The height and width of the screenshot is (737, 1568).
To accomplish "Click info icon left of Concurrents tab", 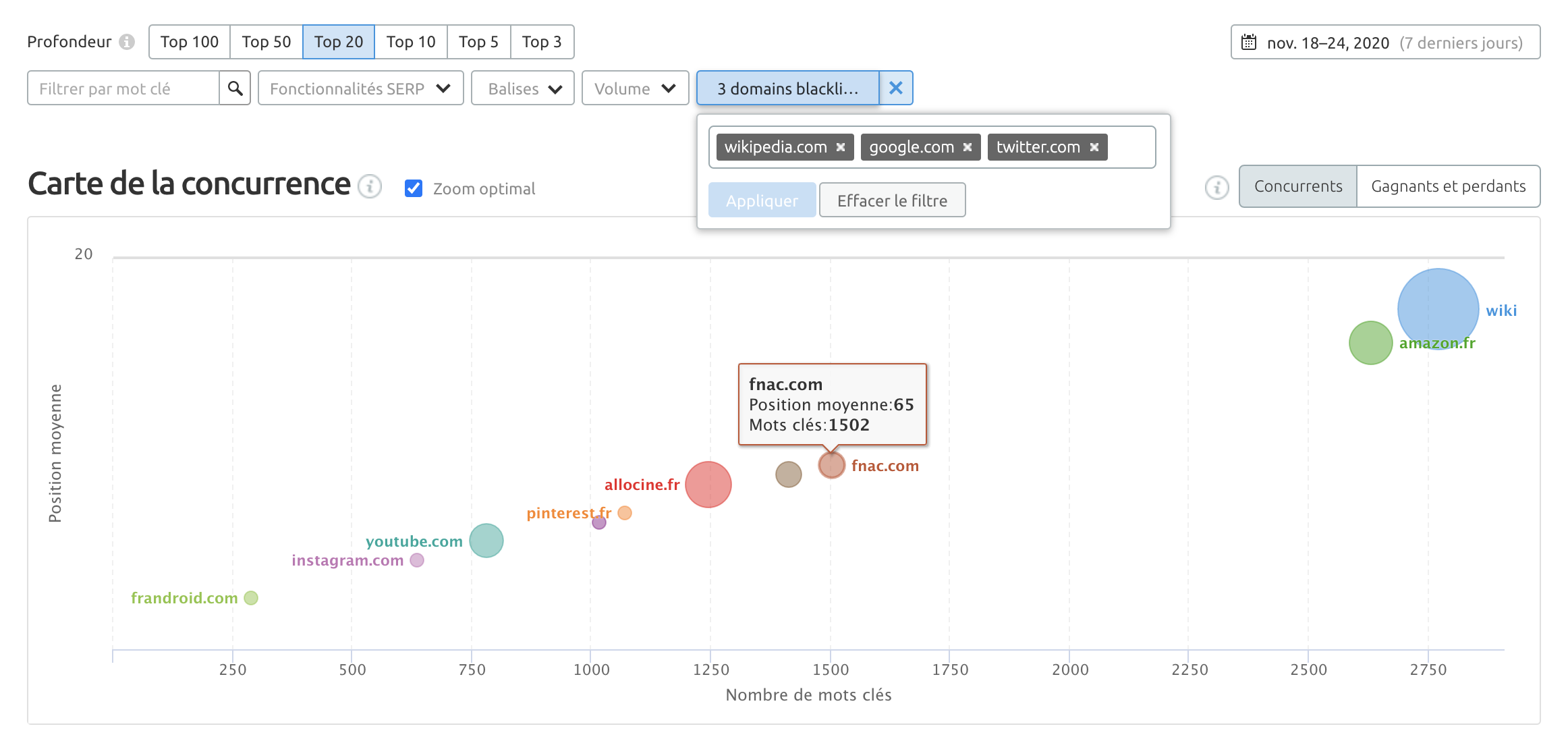I will click(x=1216, y=188).
